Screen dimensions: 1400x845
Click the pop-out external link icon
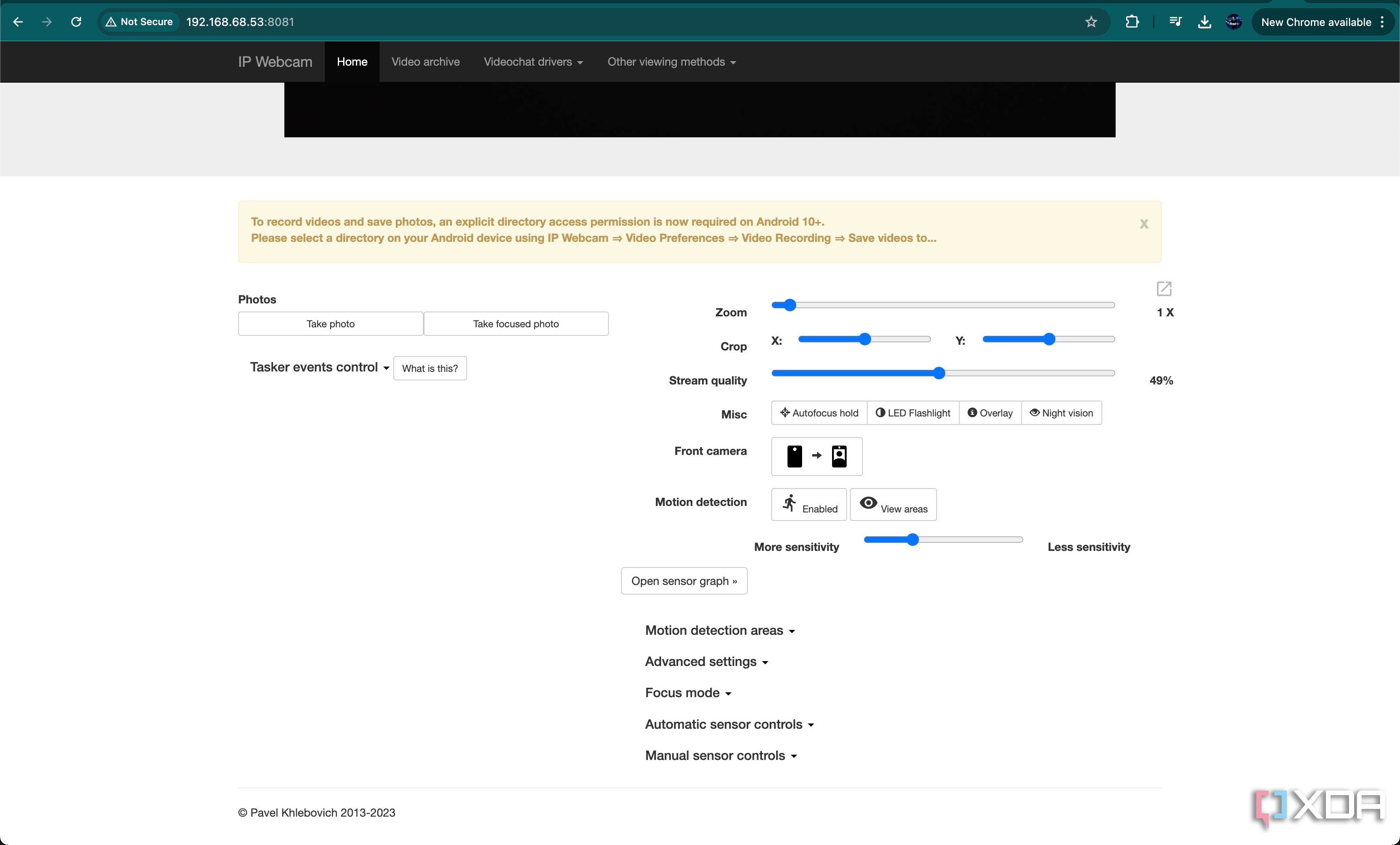point(1164,289)
